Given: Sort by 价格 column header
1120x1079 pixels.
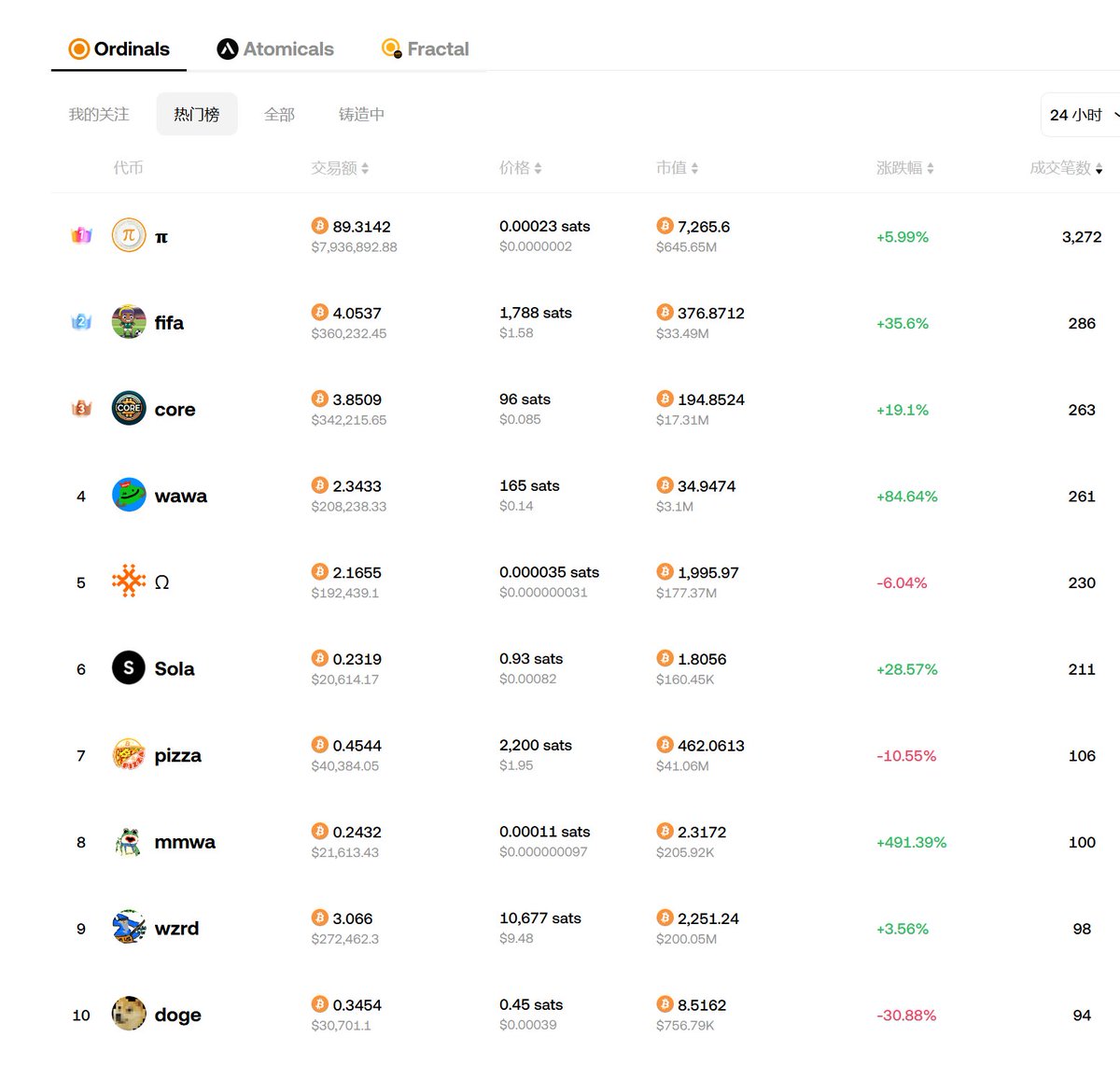Looking at the screenshot, I should (x=520, y=168).
